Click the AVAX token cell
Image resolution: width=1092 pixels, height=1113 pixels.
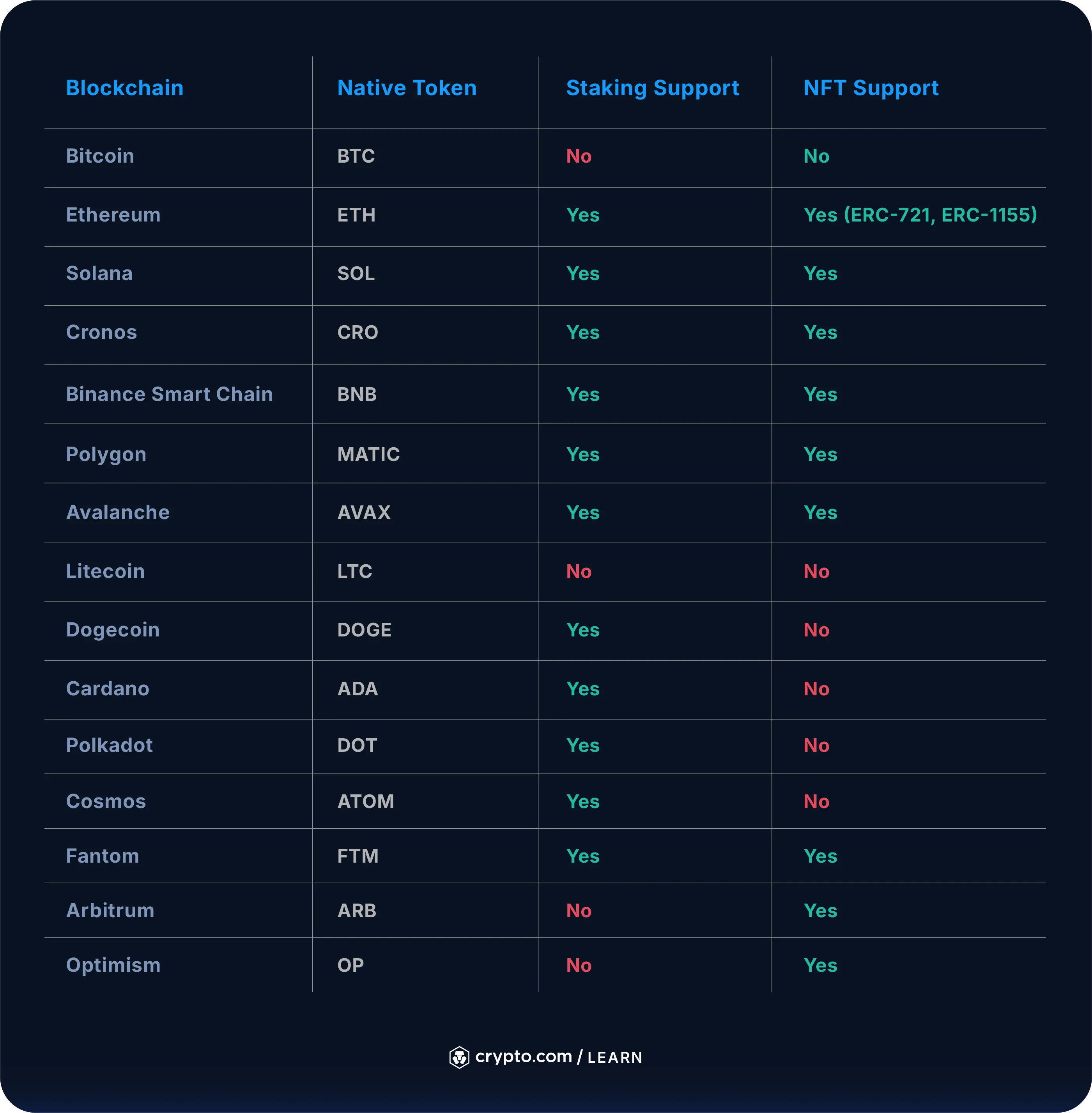click(364, 513)
